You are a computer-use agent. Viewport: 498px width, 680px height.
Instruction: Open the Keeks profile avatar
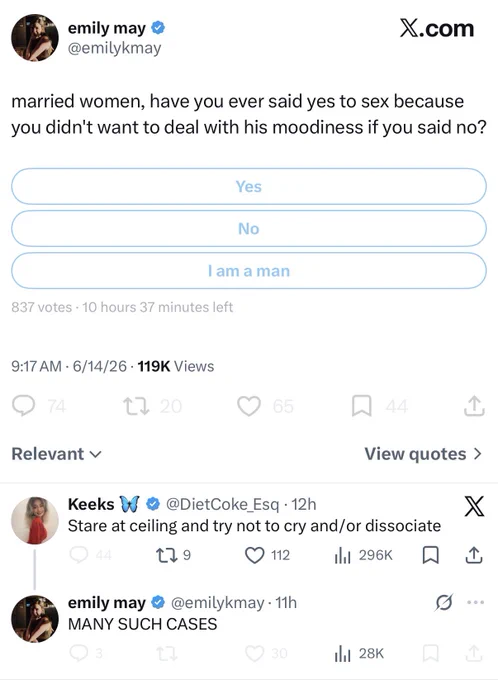tap(35, 520)
